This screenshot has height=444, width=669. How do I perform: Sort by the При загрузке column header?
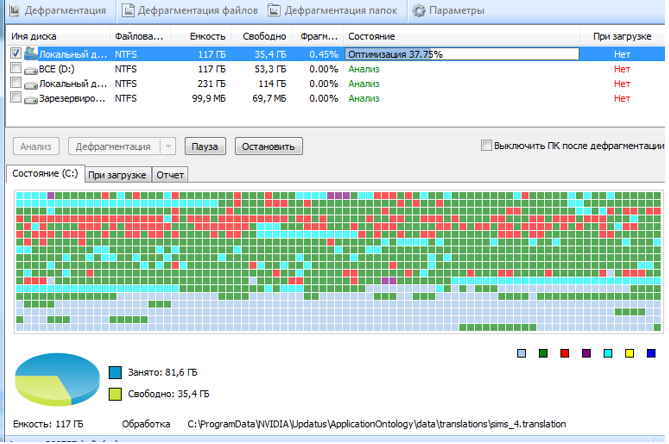tap(622, 36)
